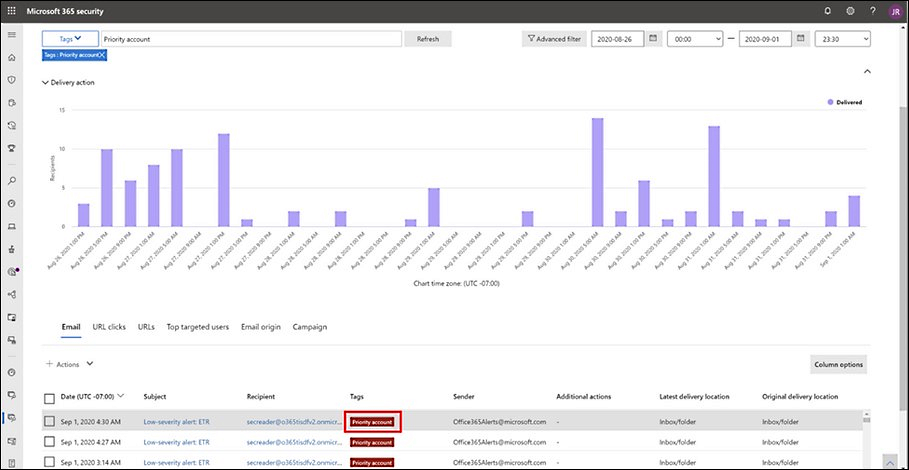
Task: Open help question mark icon
Action: pos(873,11)
